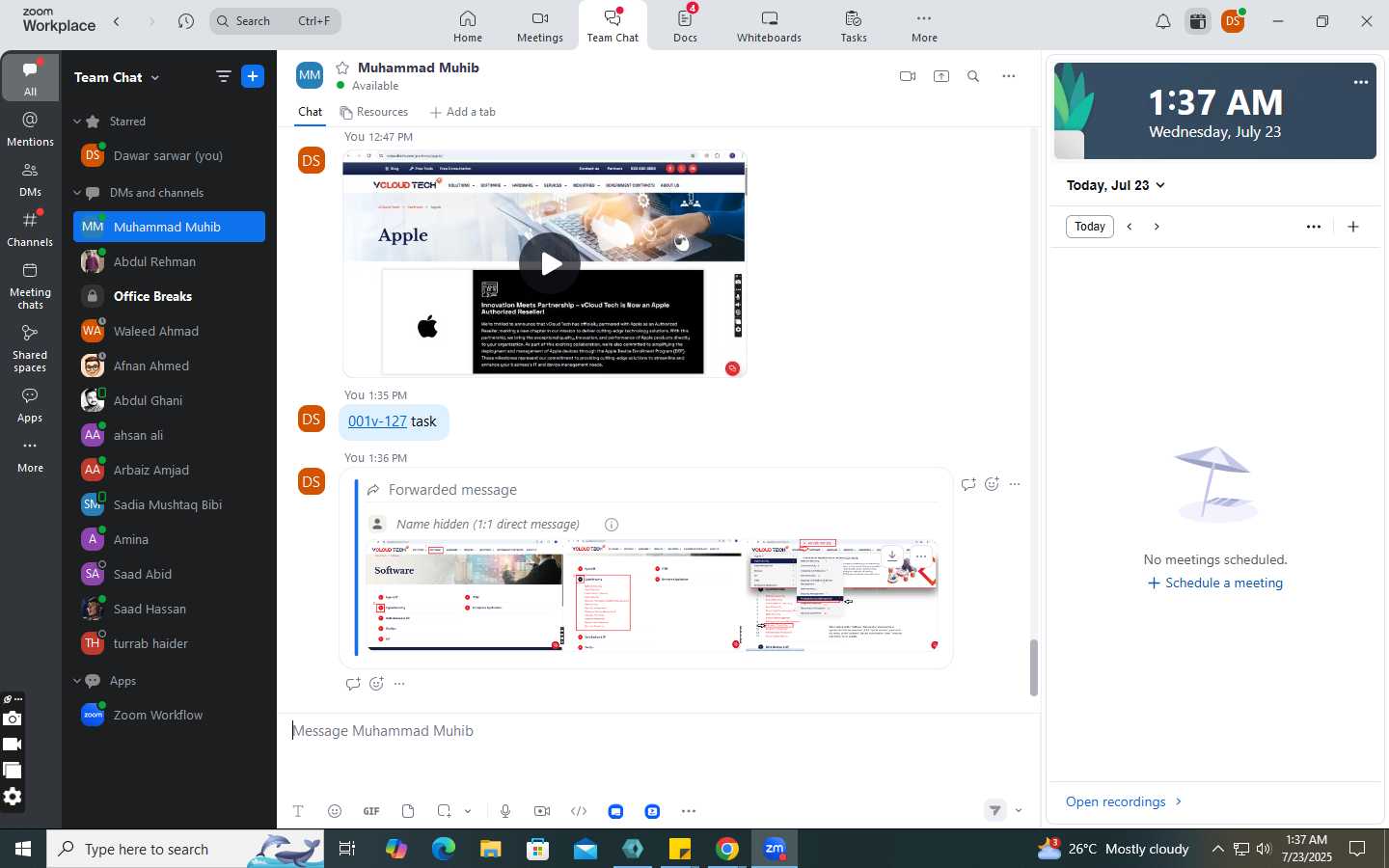The width and height of the screenshot is (1389, 868).
Task: Filter chats with the filter icon
Action: (x=223, y=77)
